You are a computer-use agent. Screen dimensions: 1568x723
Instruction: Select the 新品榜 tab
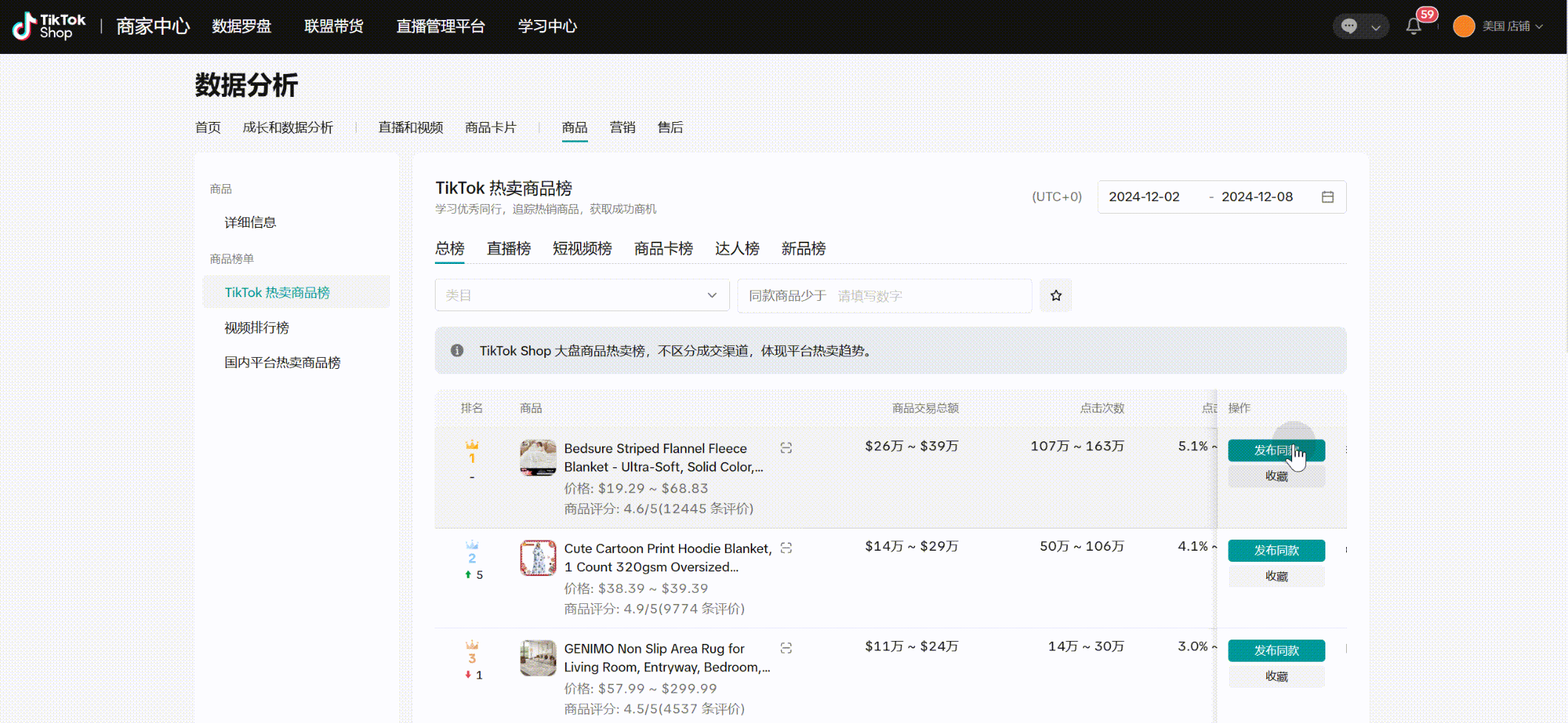803,249
